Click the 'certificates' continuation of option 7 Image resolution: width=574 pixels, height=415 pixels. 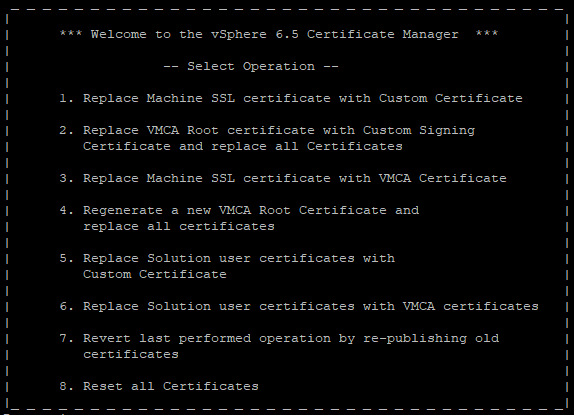click(131, 355)
